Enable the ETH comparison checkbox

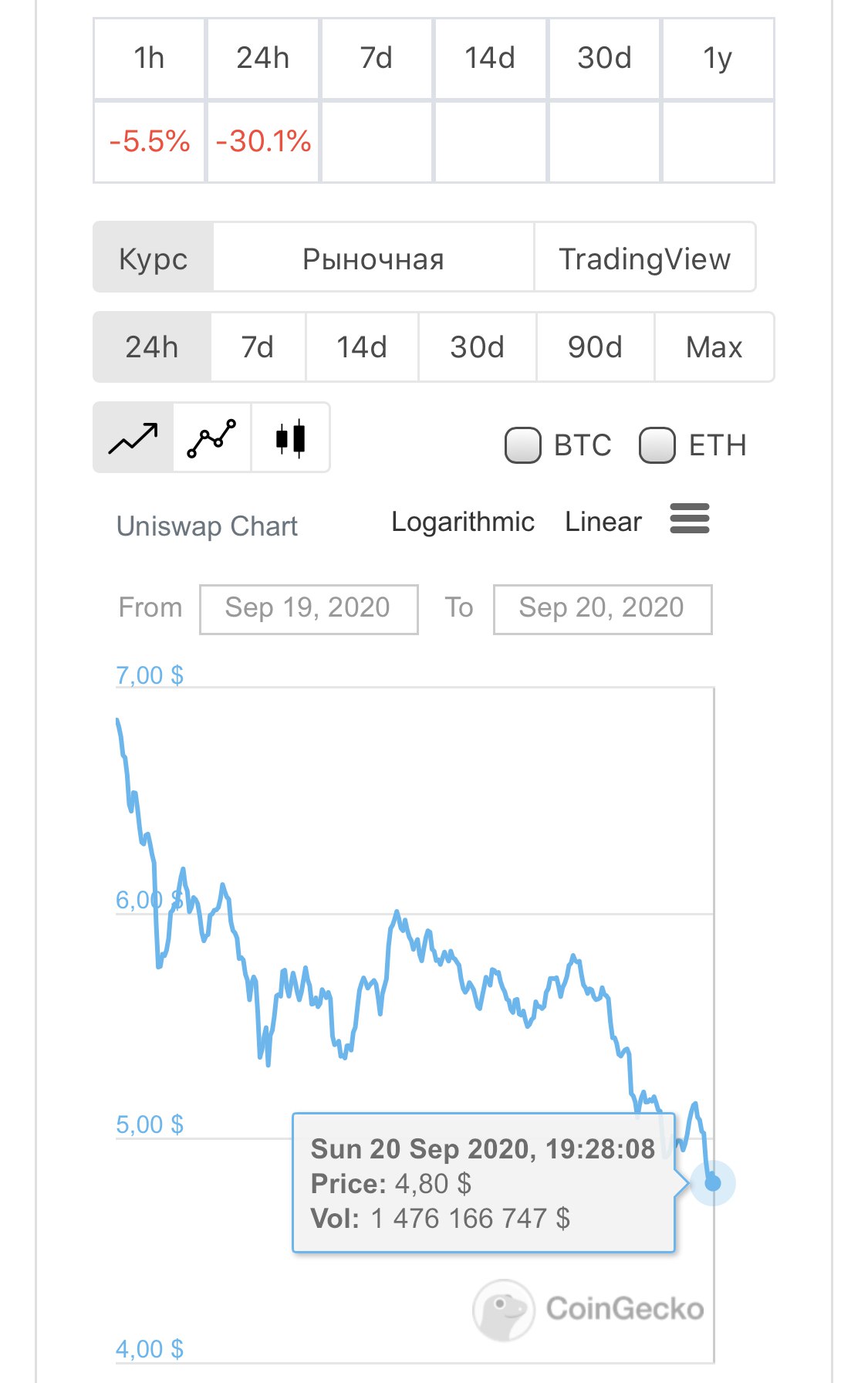[657, 445]
